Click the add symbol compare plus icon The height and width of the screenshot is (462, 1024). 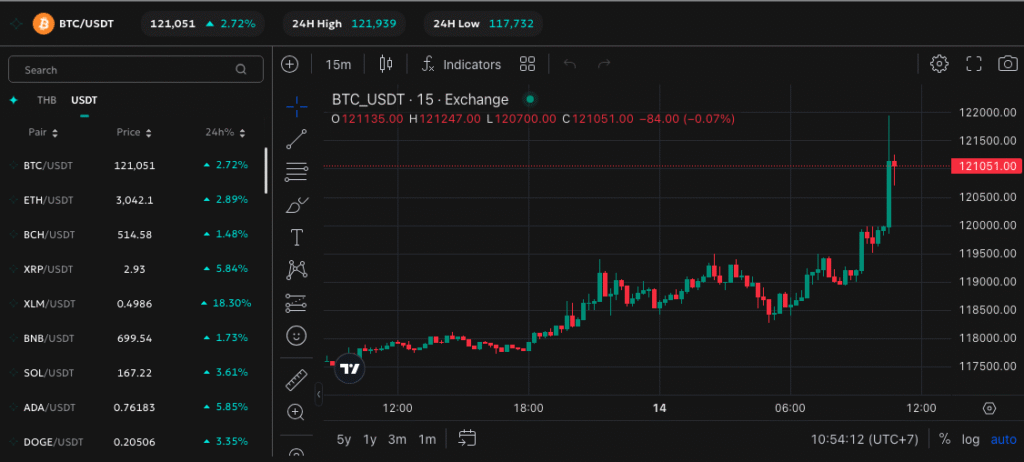point(289,64)
